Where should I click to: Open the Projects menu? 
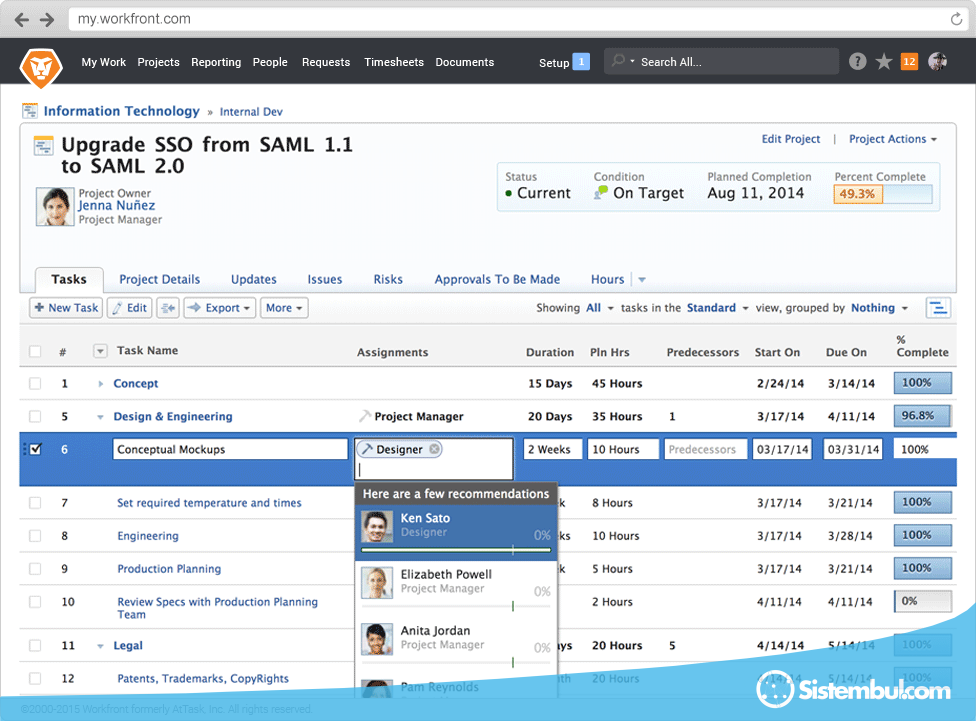tap(158, 62)
